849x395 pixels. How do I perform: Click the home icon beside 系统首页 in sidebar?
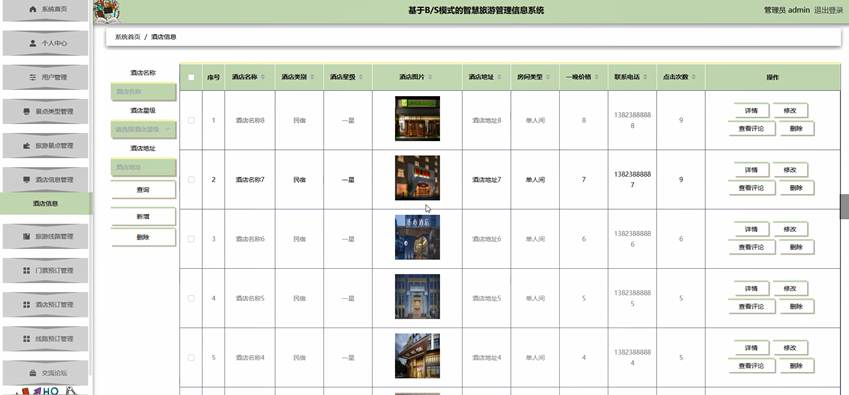point(32,9)
